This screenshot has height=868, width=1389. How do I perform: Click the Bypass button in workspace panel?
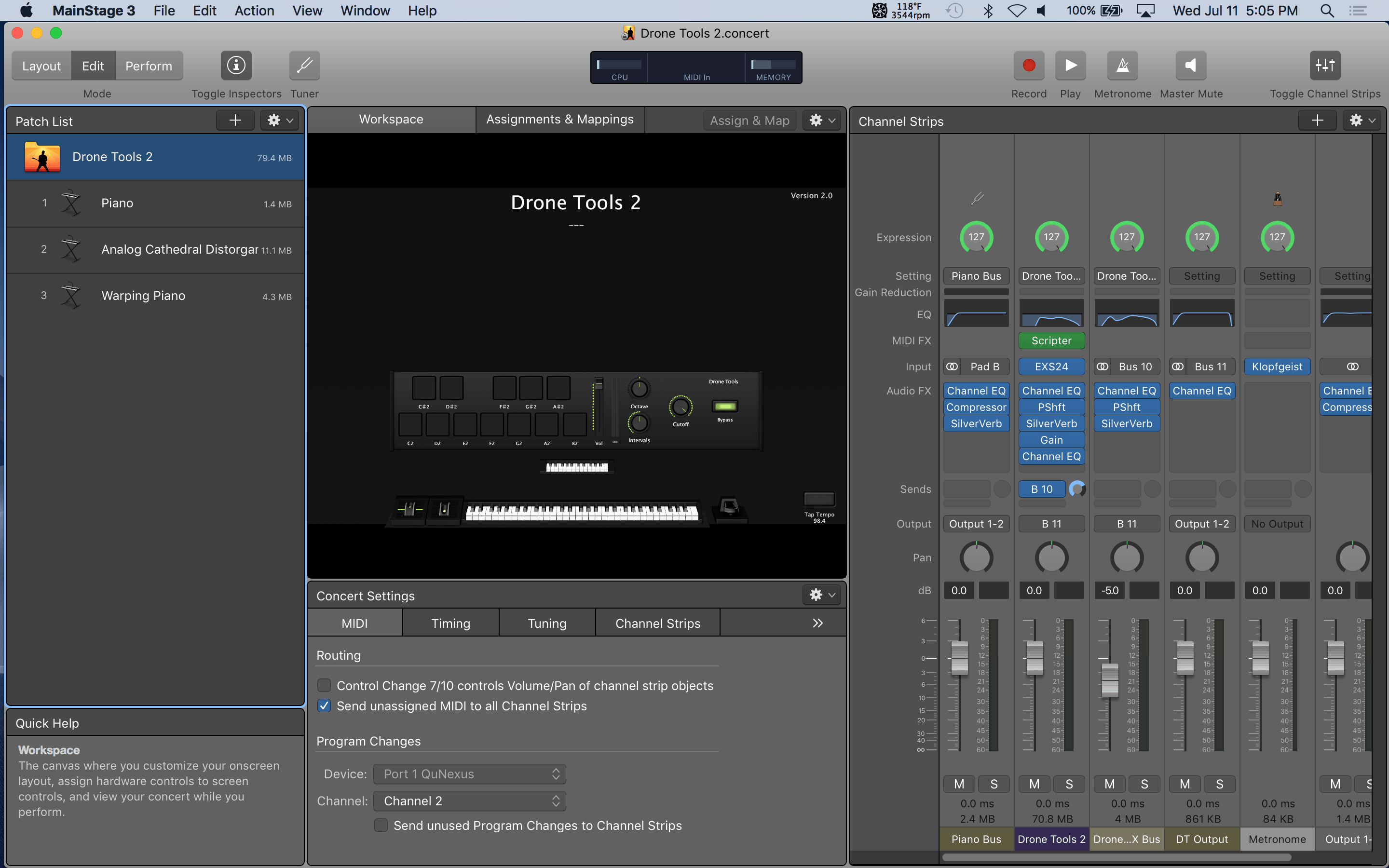725,407
